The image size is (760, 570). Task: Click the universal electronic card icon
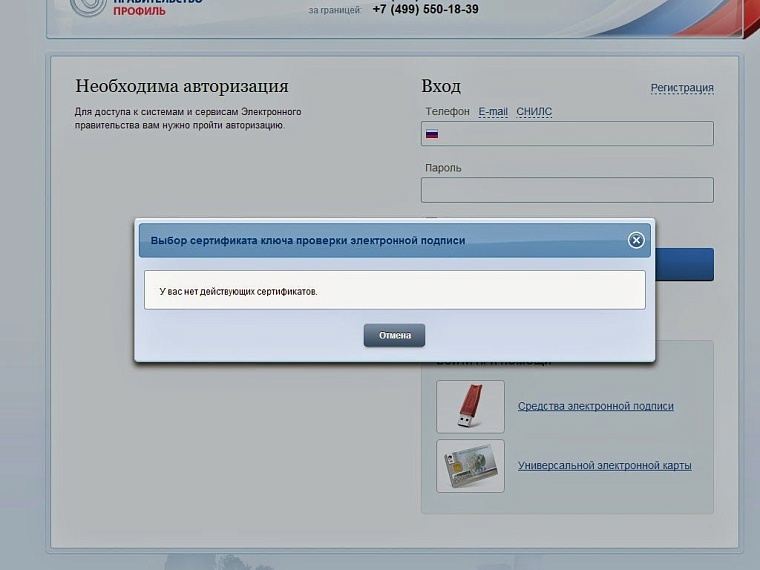[470, 466]
